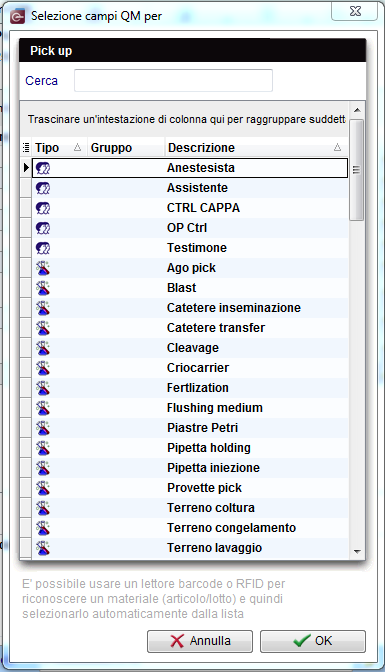This screenshot has width=385, height=672.
Task: Choose Catetere transfer from the list
Action: click(189, 328)
